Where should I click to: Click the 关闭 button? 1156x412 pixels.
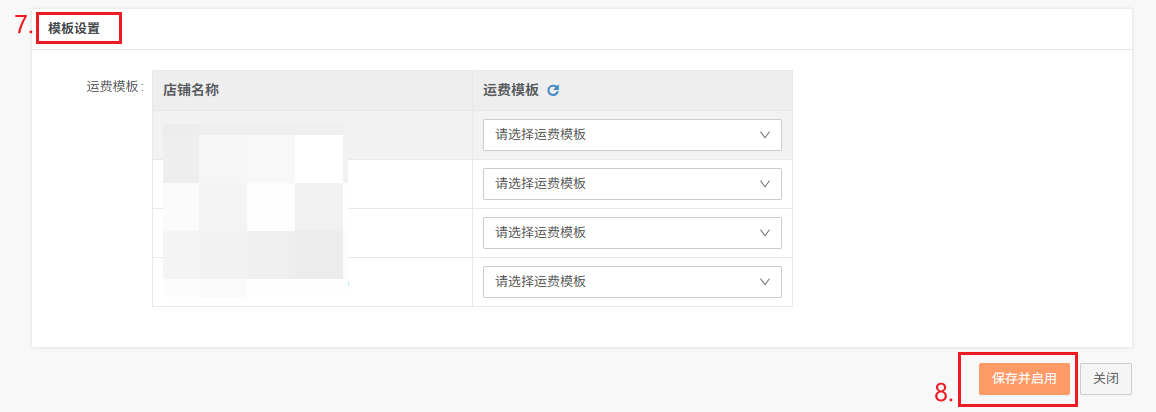[1106, 379]
